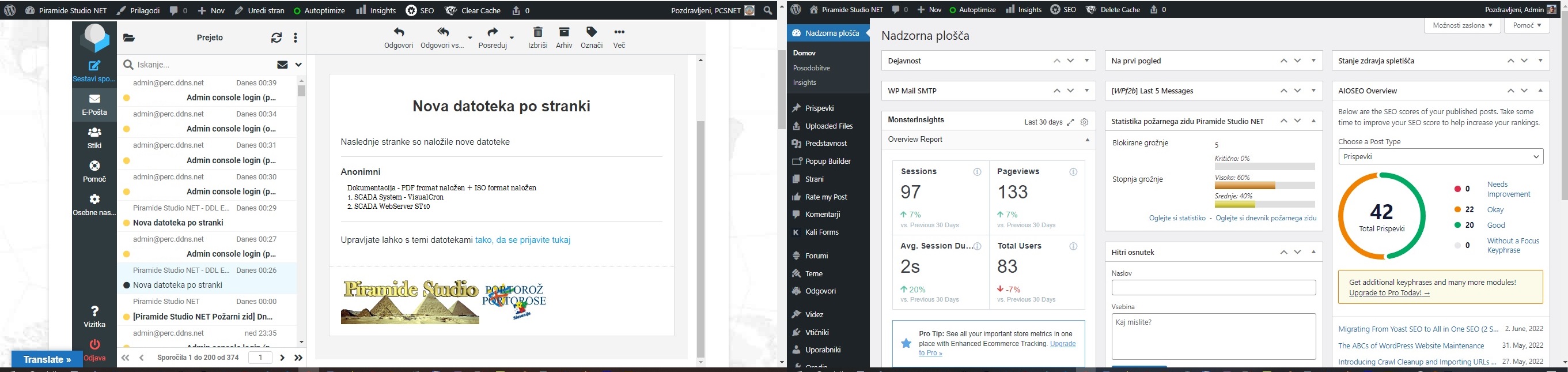
Task: Open the mail folder list icon
Action: pos(129,38)
